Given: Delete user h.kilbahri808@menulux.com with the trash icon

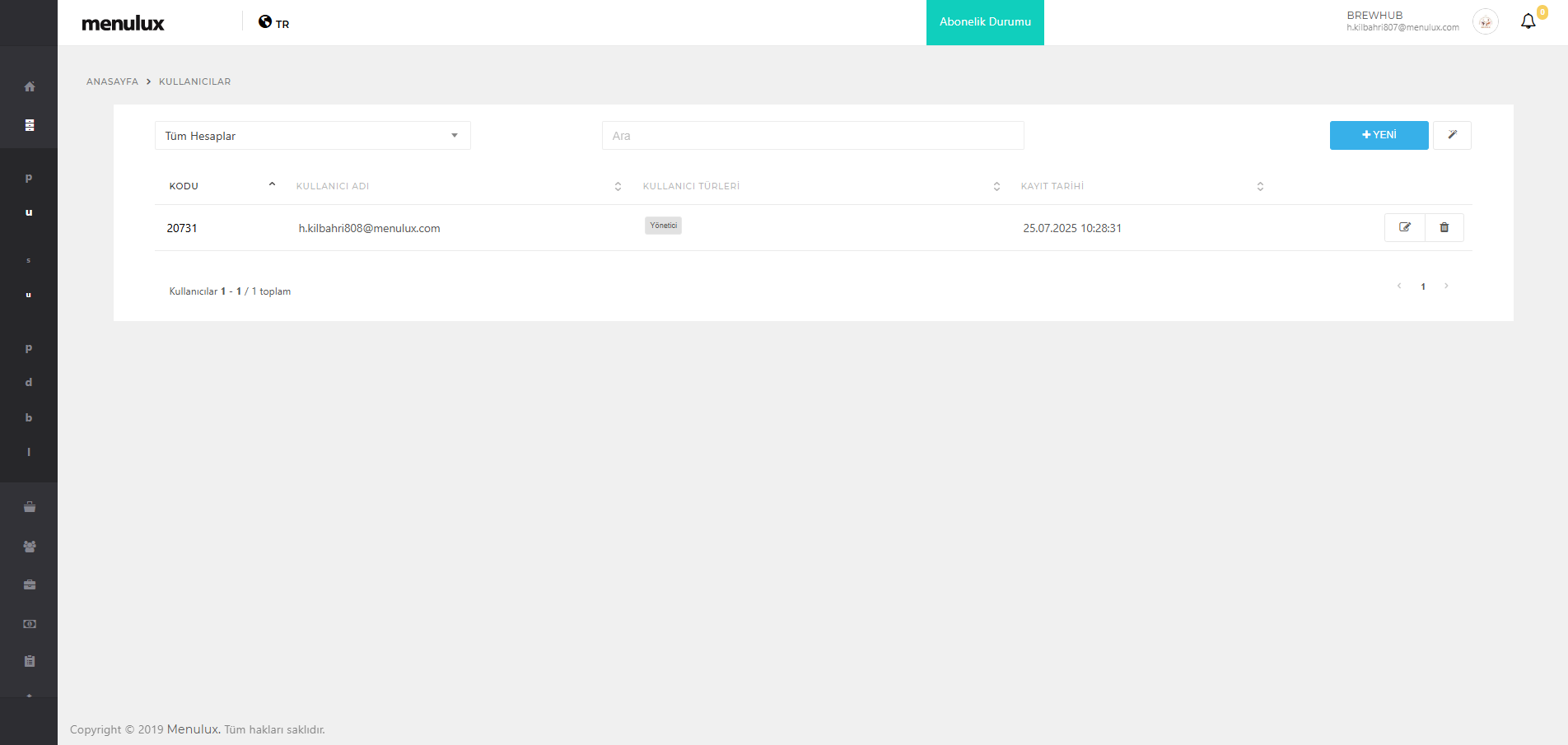Looking at the screenshot, I should pyautogui.click(x=1444, y=227).
